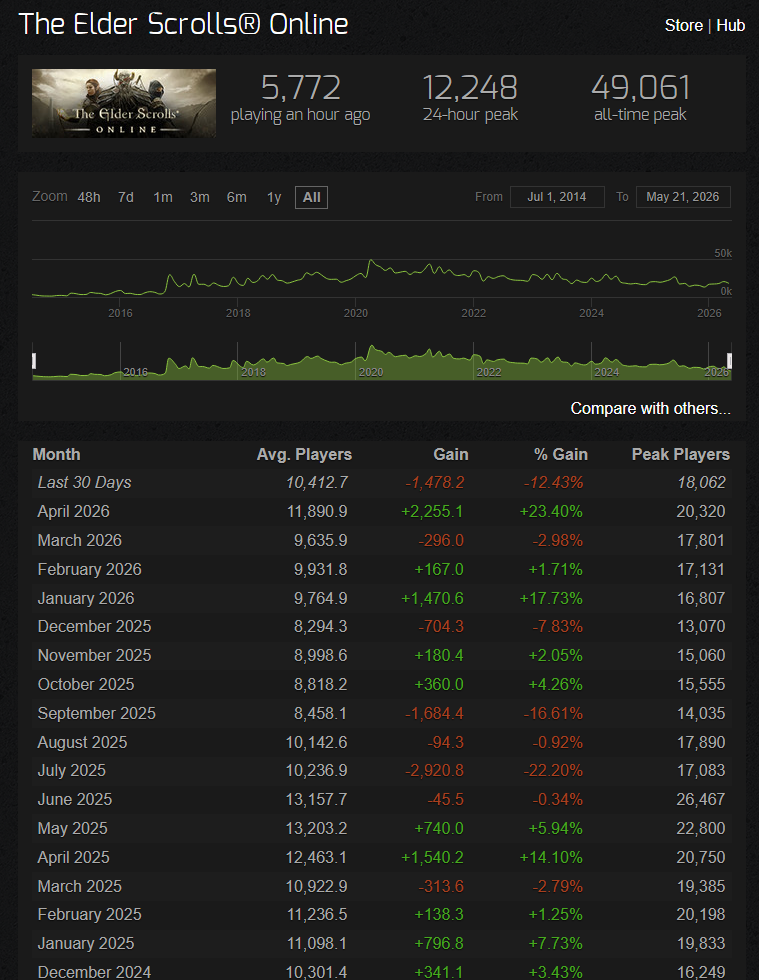Select the January 2025 row label
759x980 pixels.
tap(86, 943)
